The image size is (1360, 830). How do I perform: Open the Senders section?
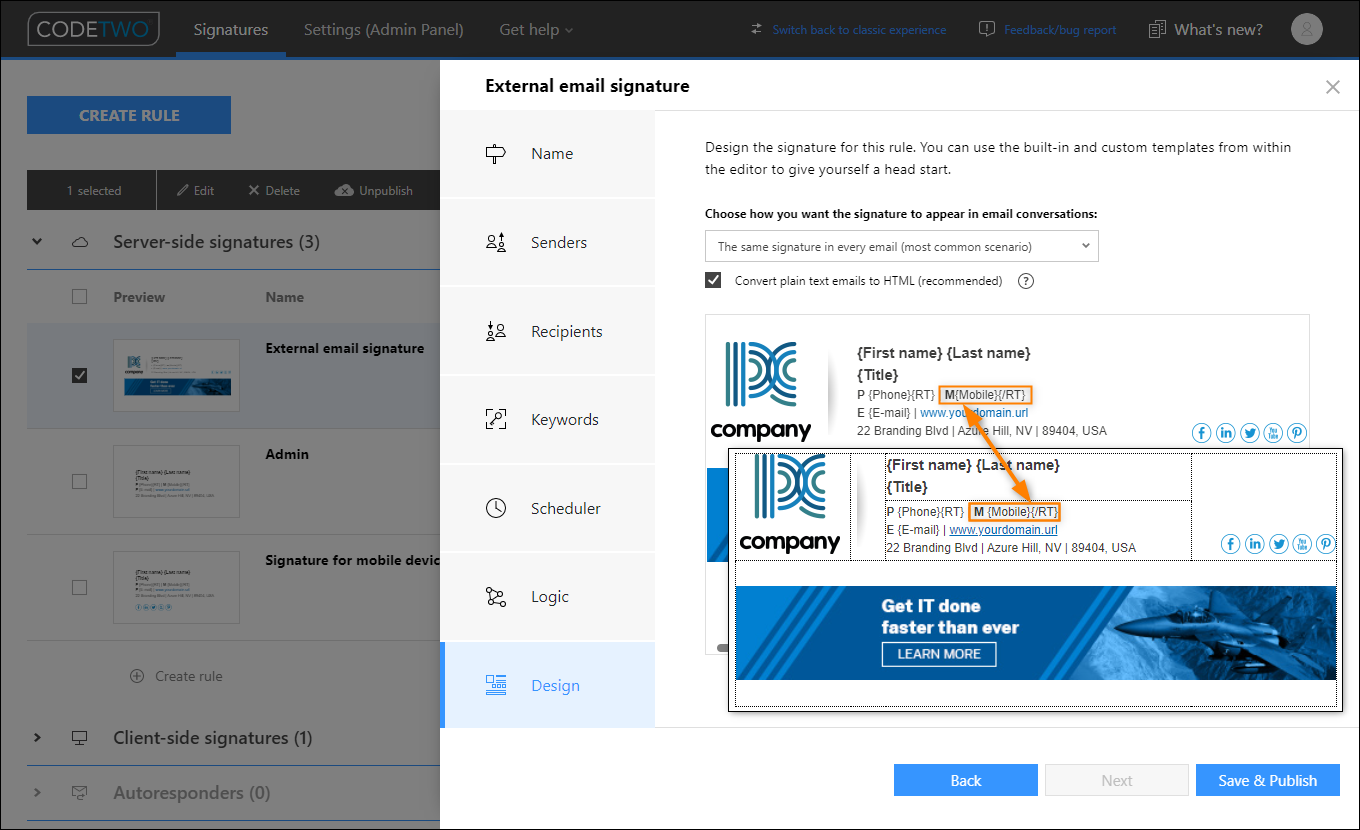pyautogui.click(x=558, y=242)
